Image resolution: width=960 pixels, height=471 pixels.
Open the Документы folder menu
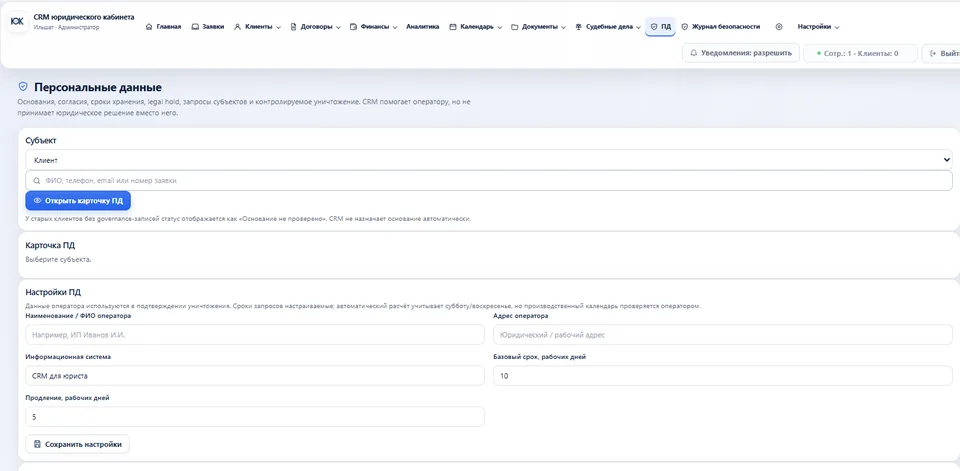coord(539,27)
